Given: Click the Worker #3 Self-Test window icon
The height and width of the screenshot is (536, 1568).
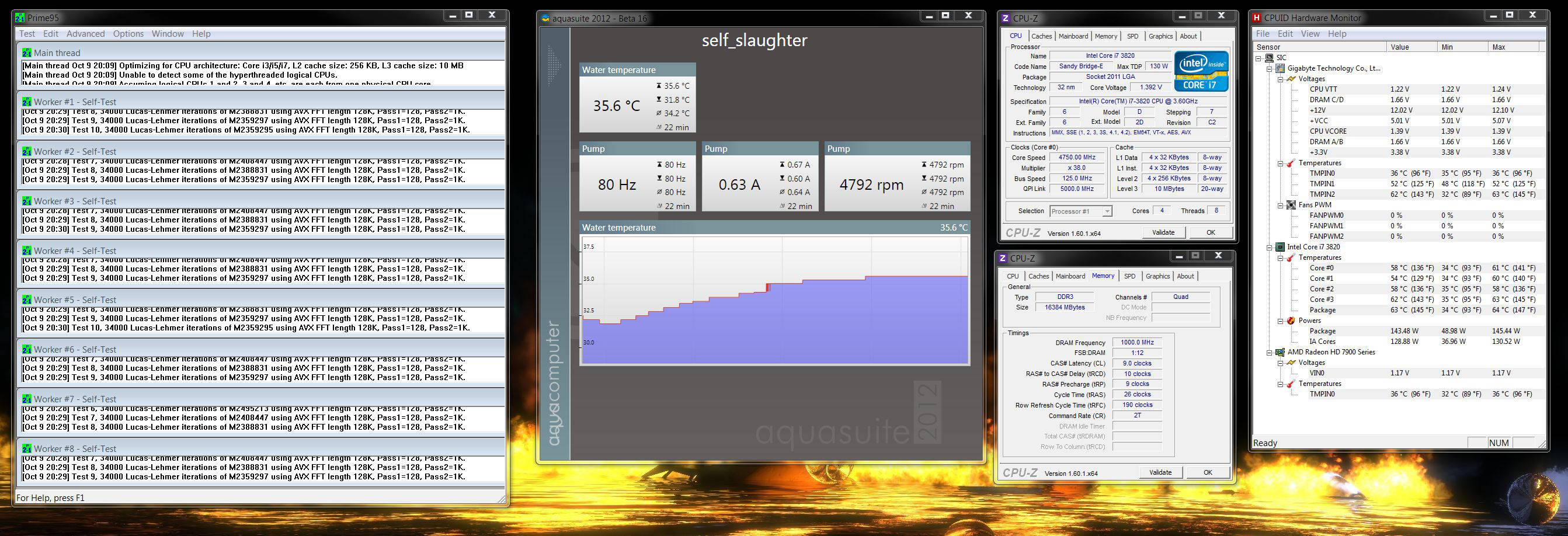Looking at the screenshot, I should tap(27, 201).
